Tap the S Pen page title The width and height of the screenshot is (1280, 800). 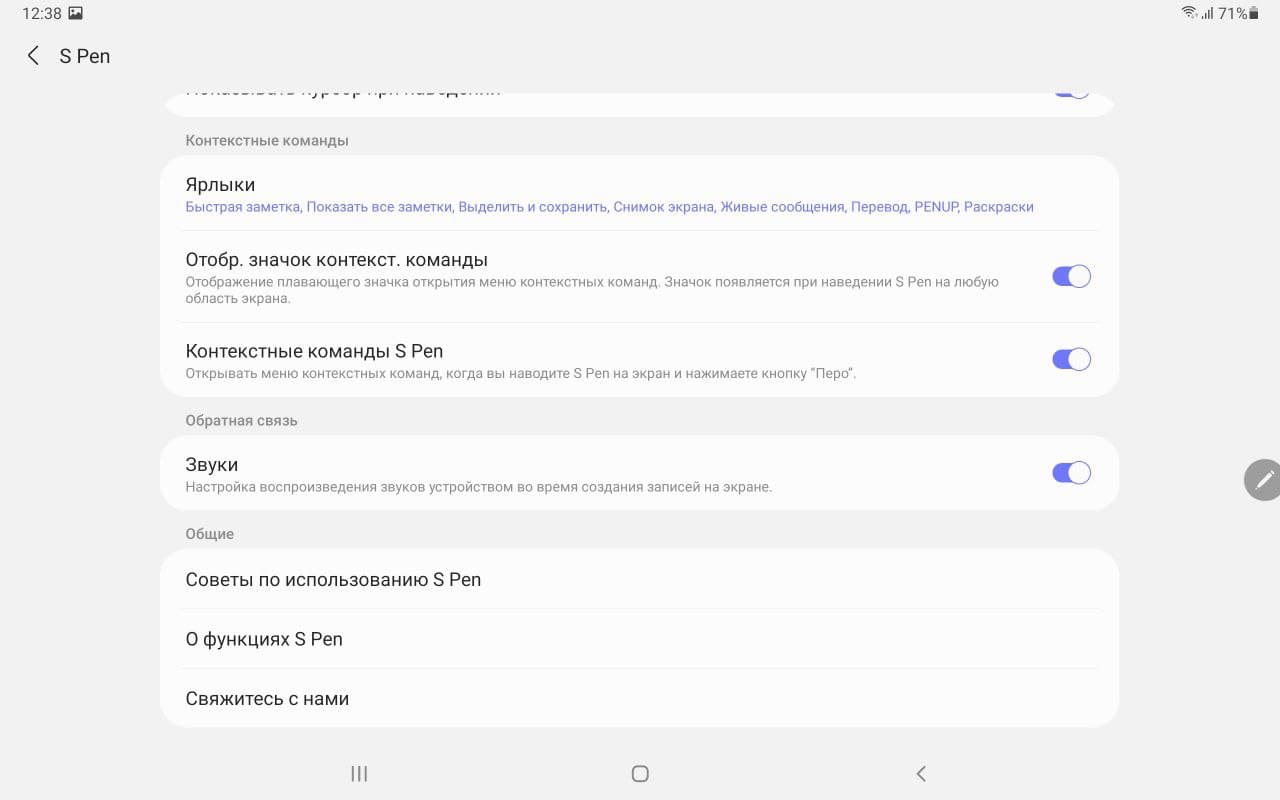click(x=85, y=56)
